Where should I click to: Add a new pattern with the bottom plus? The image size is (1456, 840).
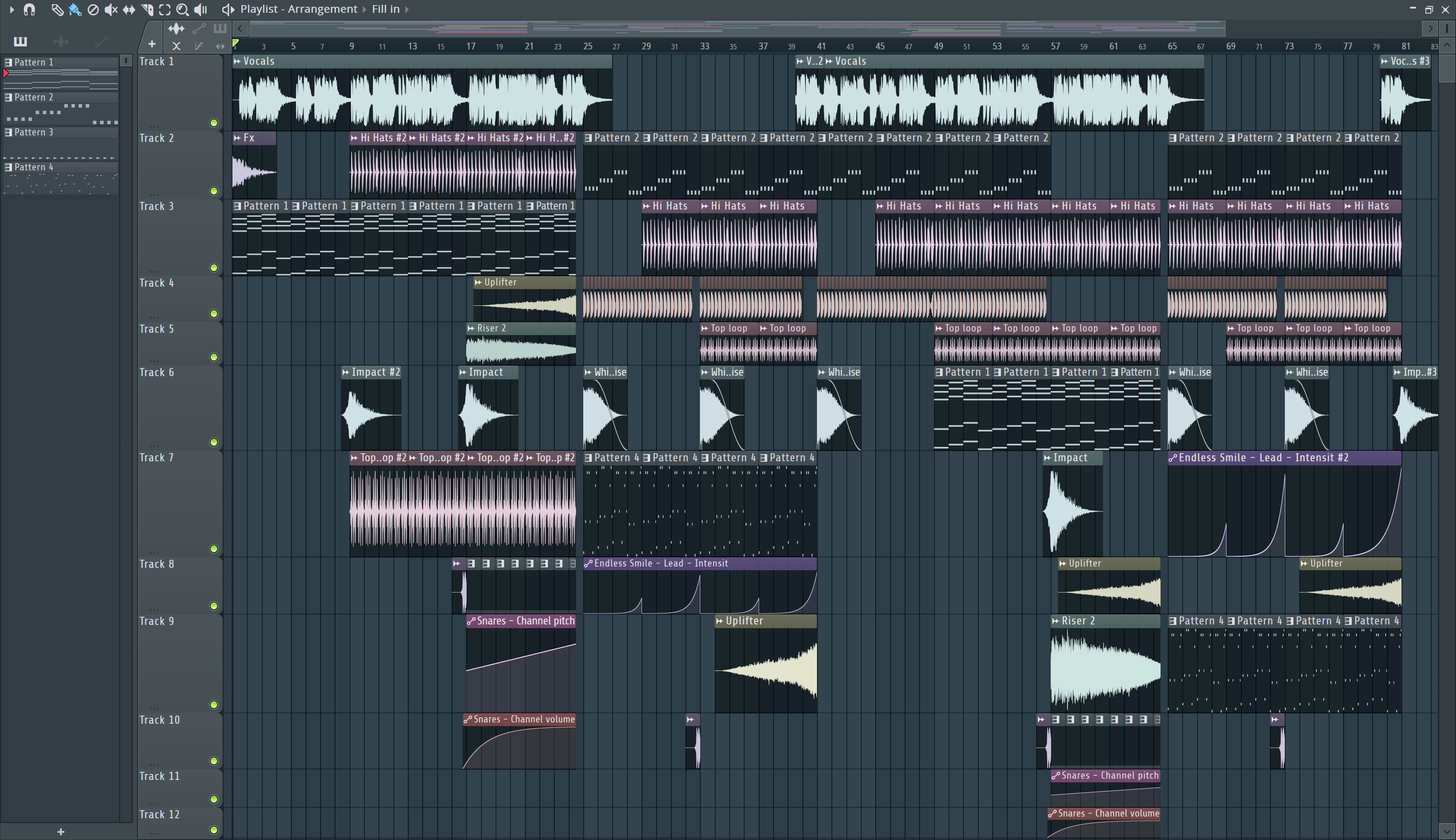[60, 831]
